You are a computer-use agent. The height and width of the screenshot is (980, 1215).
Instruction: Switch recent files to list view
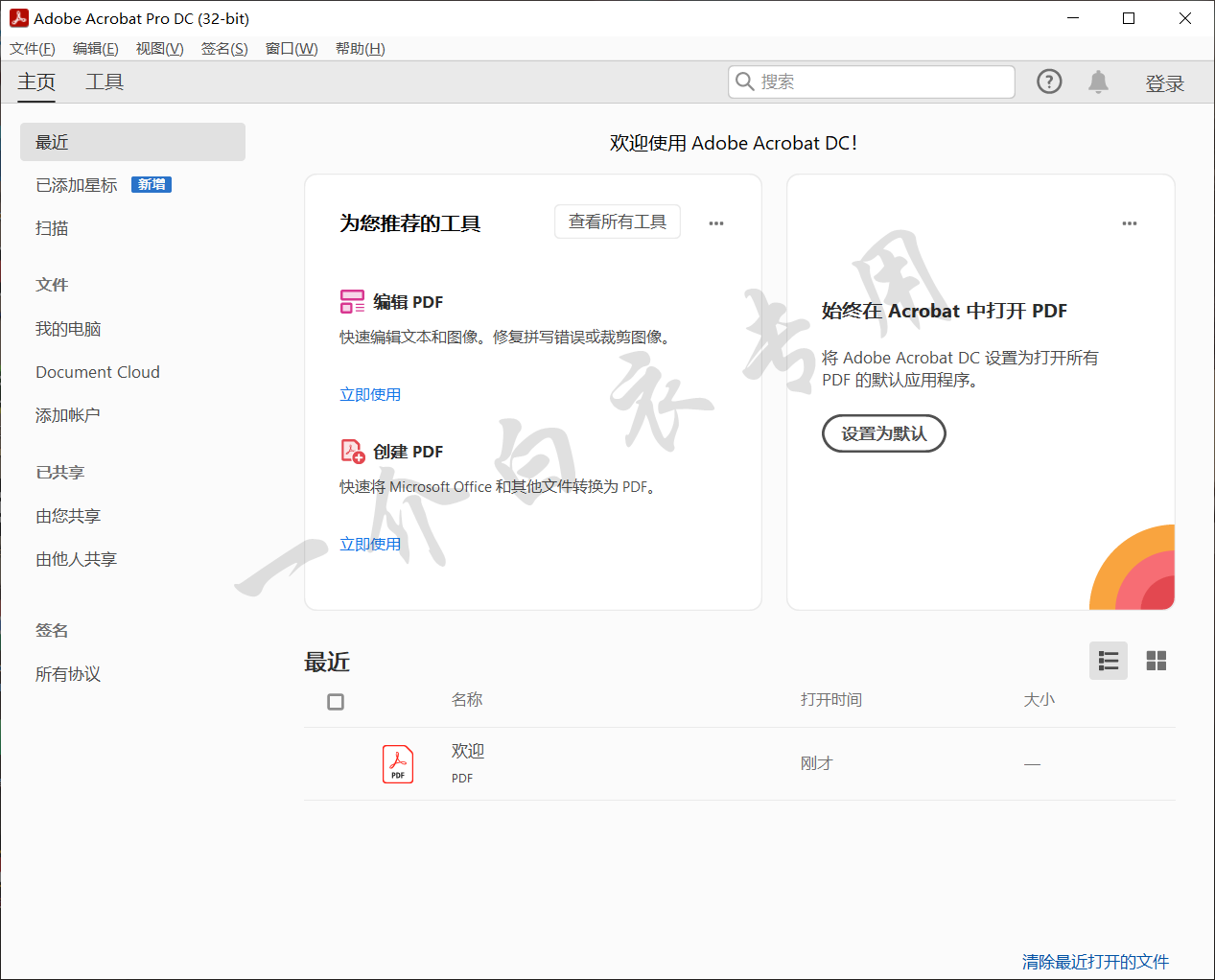1109,661
